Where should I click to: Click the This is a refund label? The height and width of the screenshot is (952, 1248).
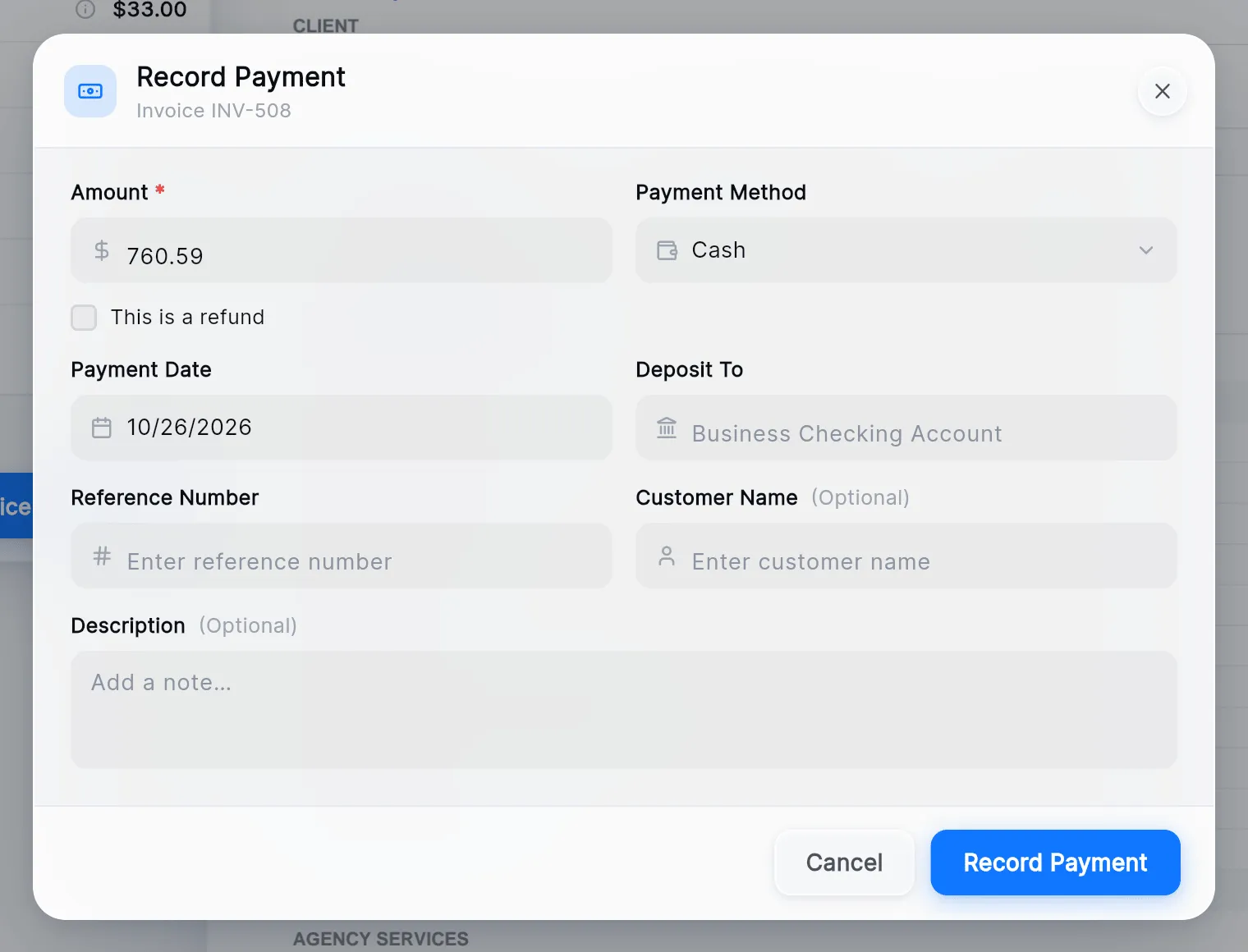(187, 318)
